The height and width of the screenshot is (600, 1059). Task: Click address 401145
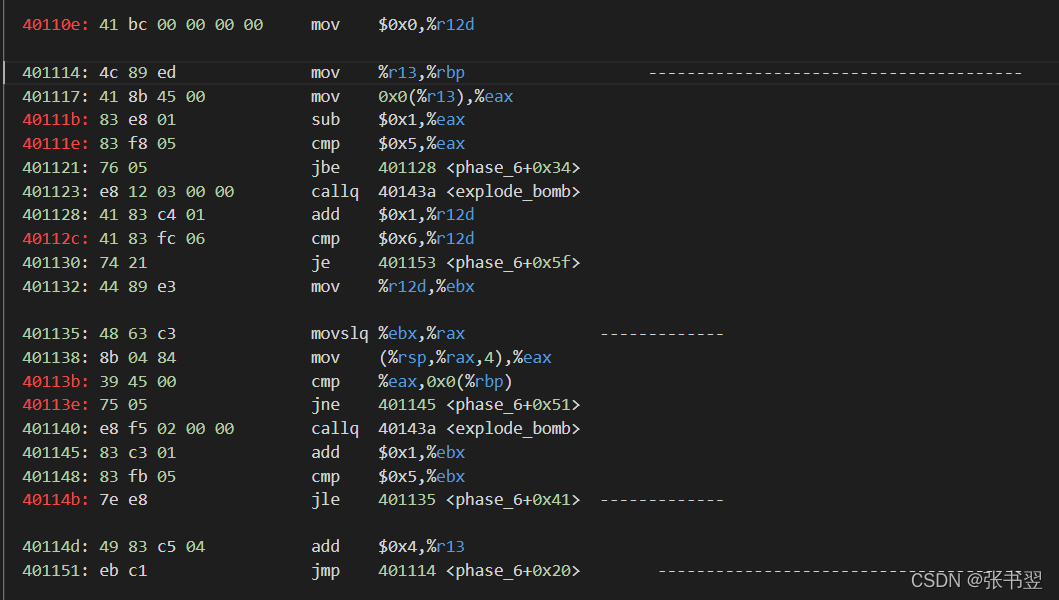point(55,453)
